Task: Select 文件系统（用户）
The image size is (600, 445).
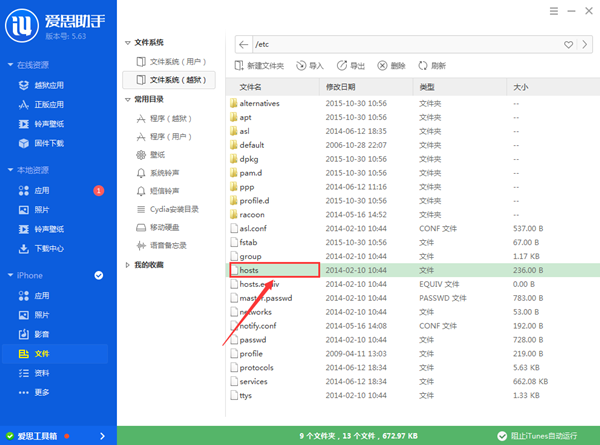Action: [171, 62]
